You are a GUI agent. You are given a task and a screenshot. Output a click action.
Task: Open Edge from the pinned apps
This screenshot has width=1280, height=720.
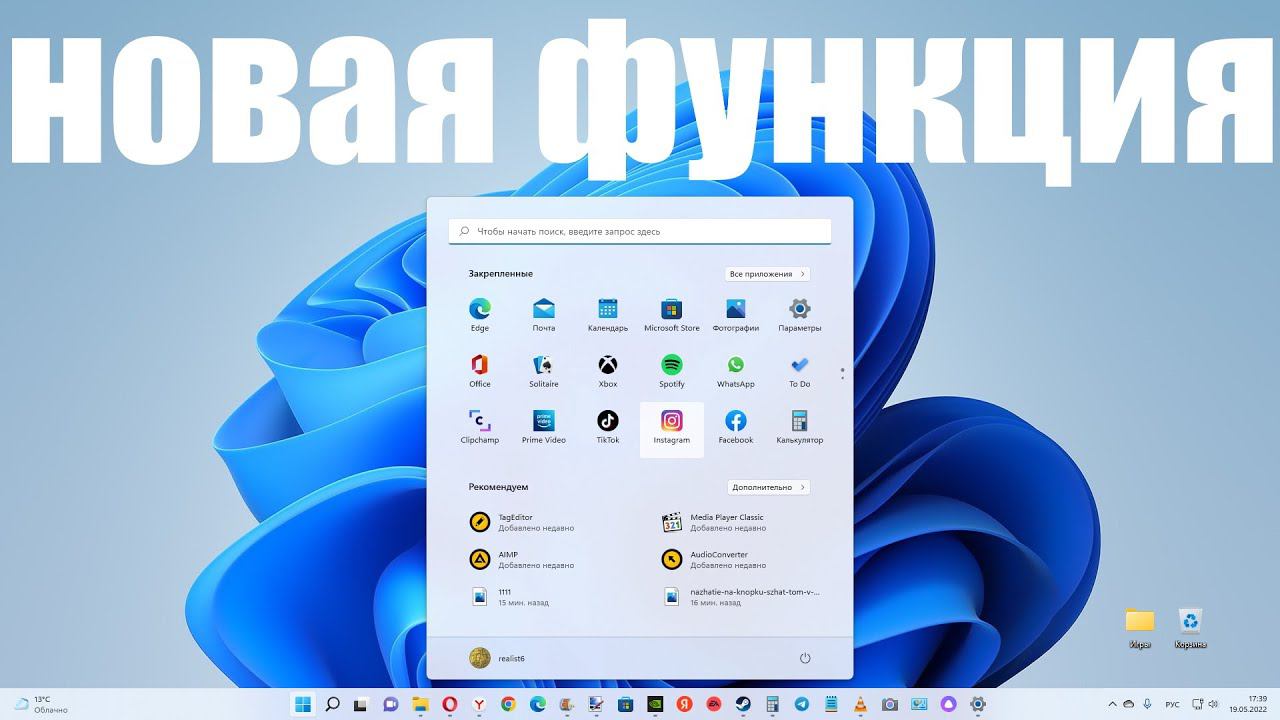pos(480,315)
